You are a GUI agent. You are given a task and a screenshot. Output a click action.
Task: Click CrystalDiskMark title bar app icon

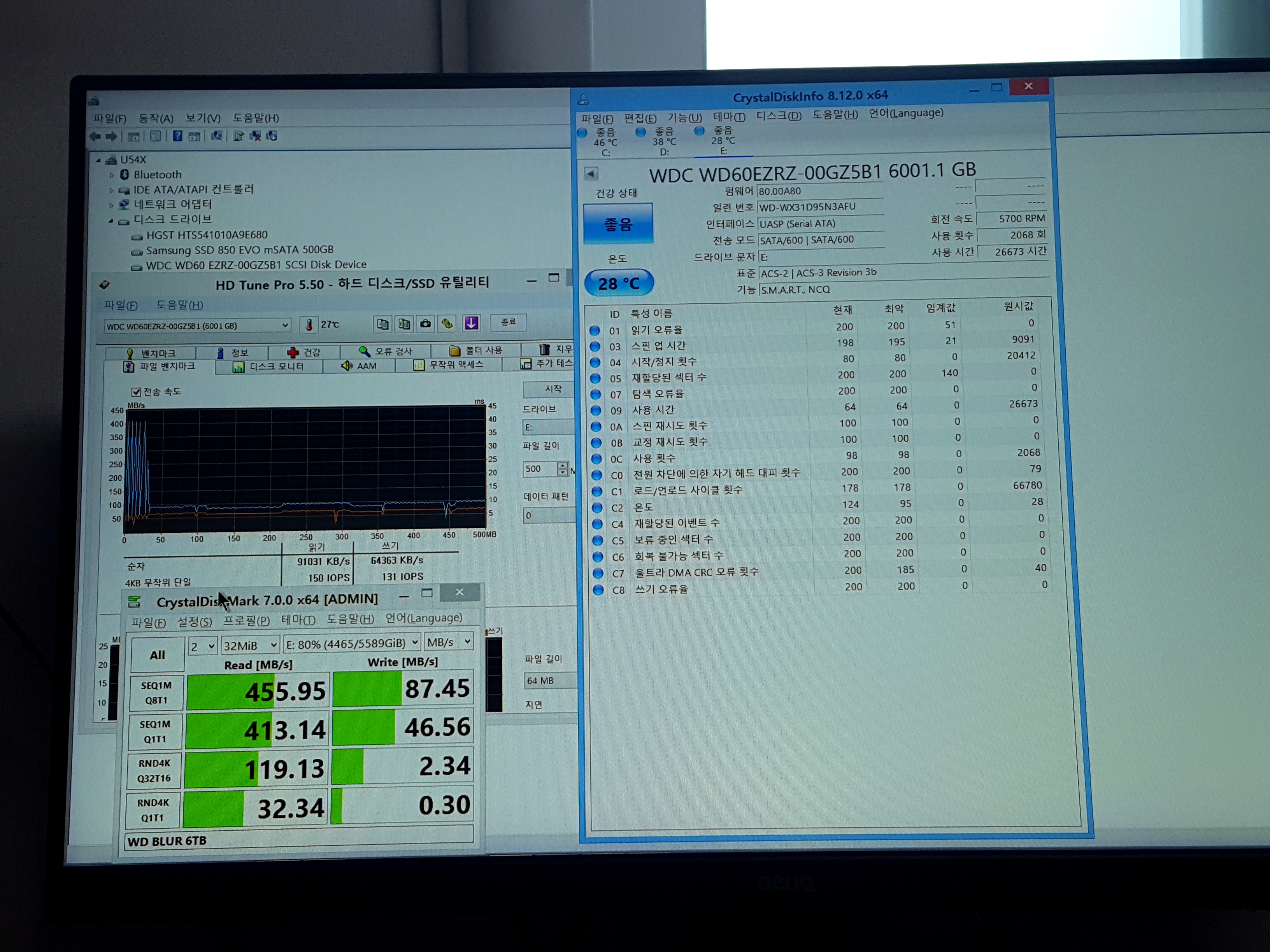(x=134, y=601)
